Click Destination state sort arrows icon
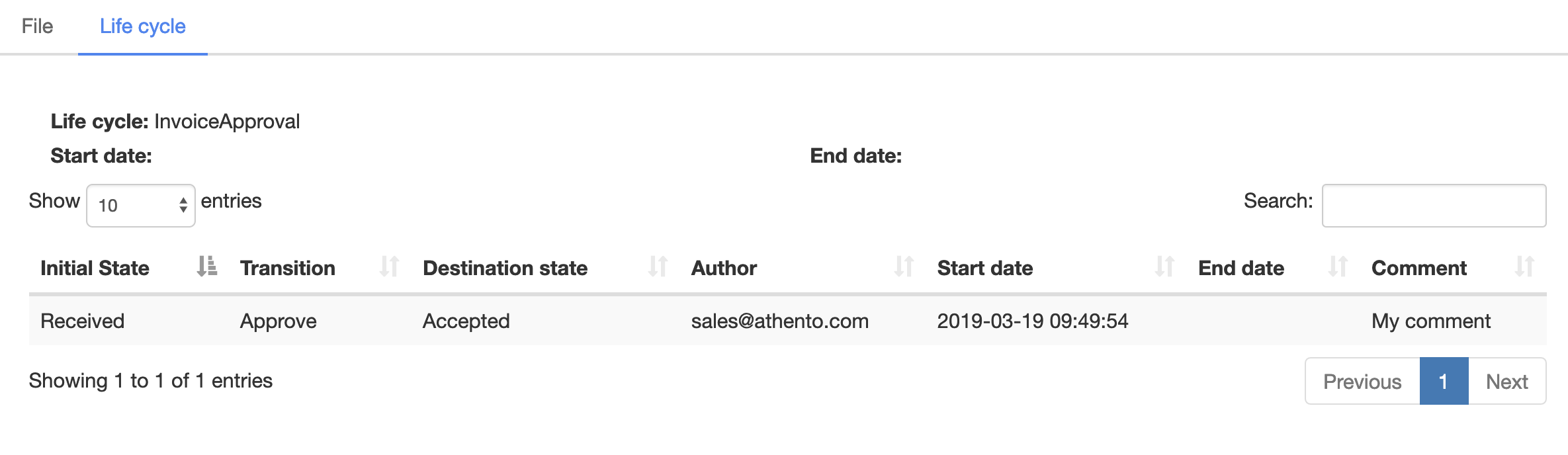 (x=658, y=267)
